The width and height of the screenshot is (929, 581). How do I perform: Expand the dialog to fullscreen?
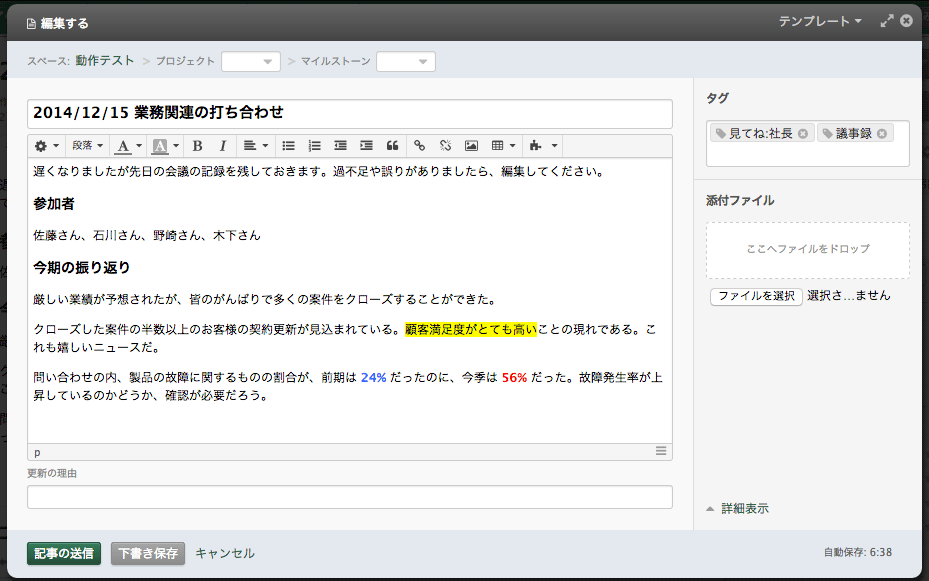[x=887, y=21]
